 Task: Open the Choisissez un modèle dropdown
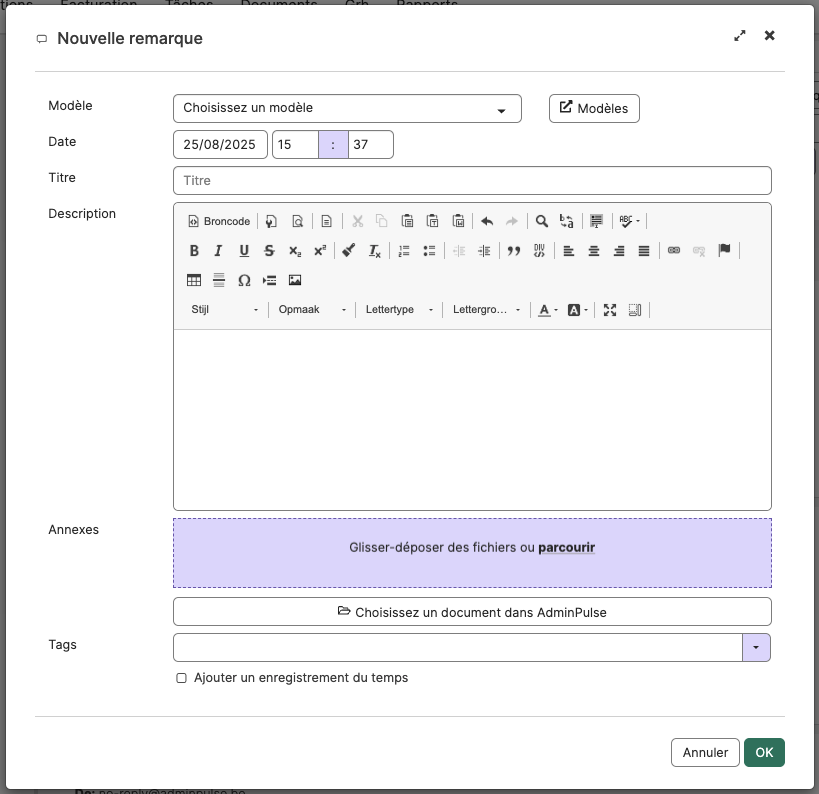click(347, 108)
